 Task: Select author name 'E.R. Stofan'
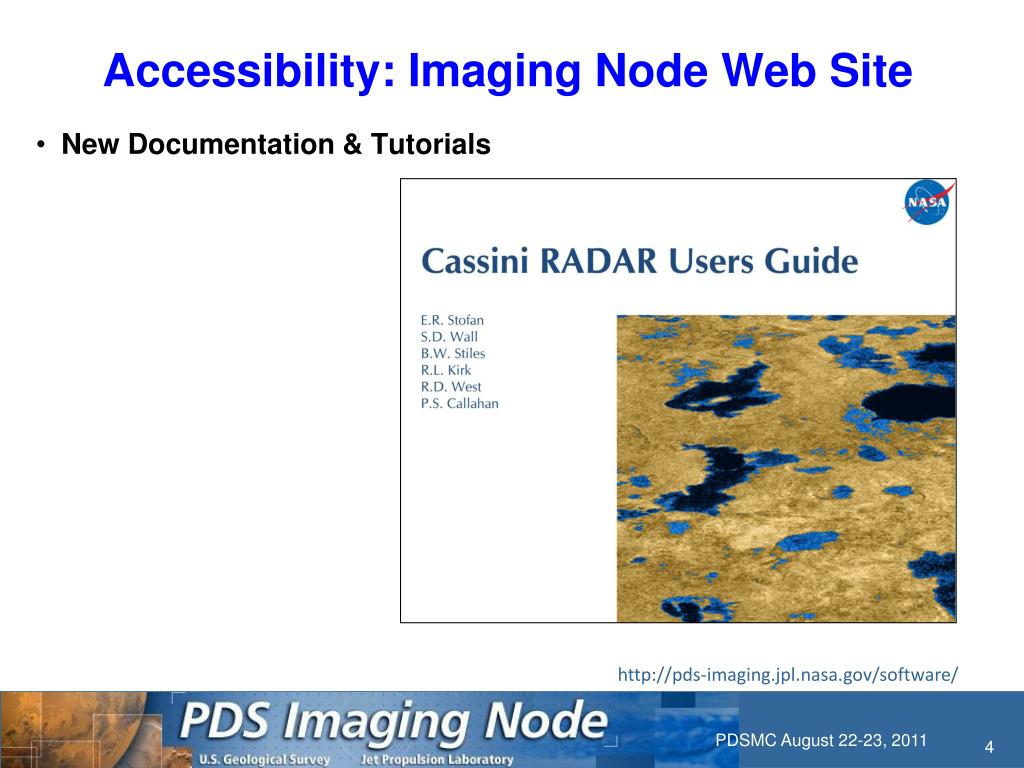(452, 320)
